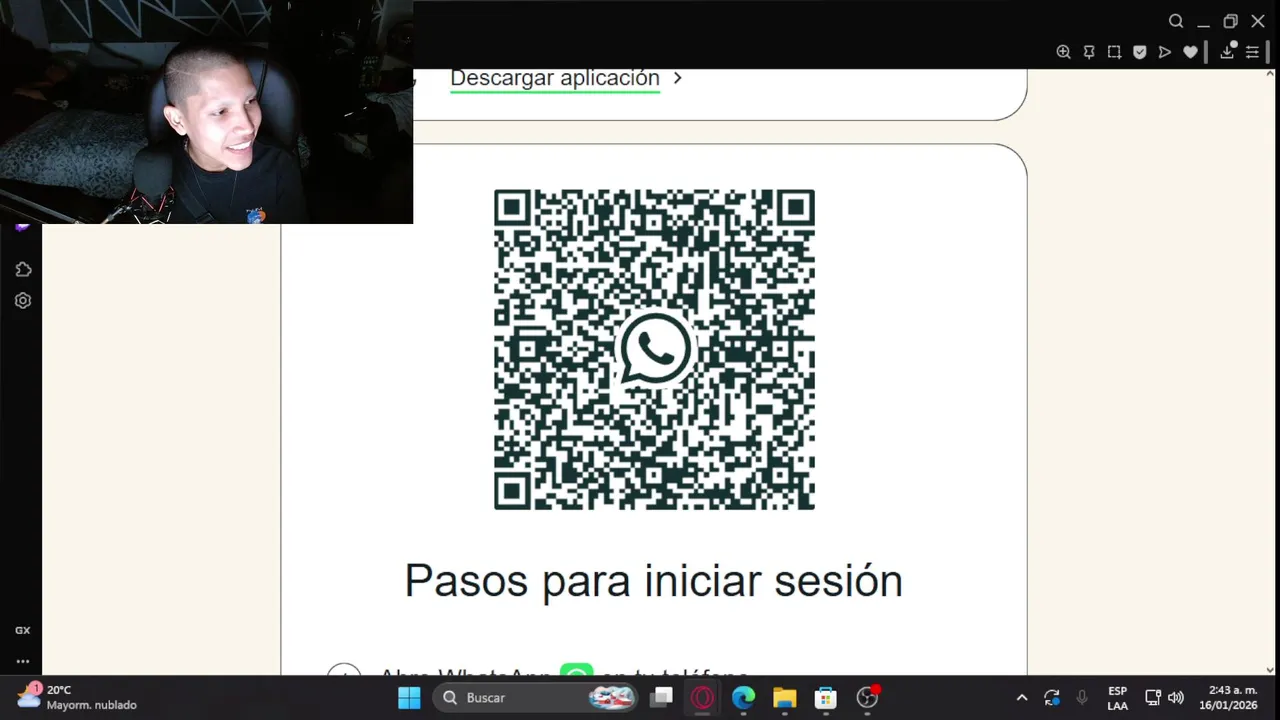The height and width of the screenshot is (720, 1280).
Task: Click the Pasos para iniciar sesión heading
Action: pos(654,580)
